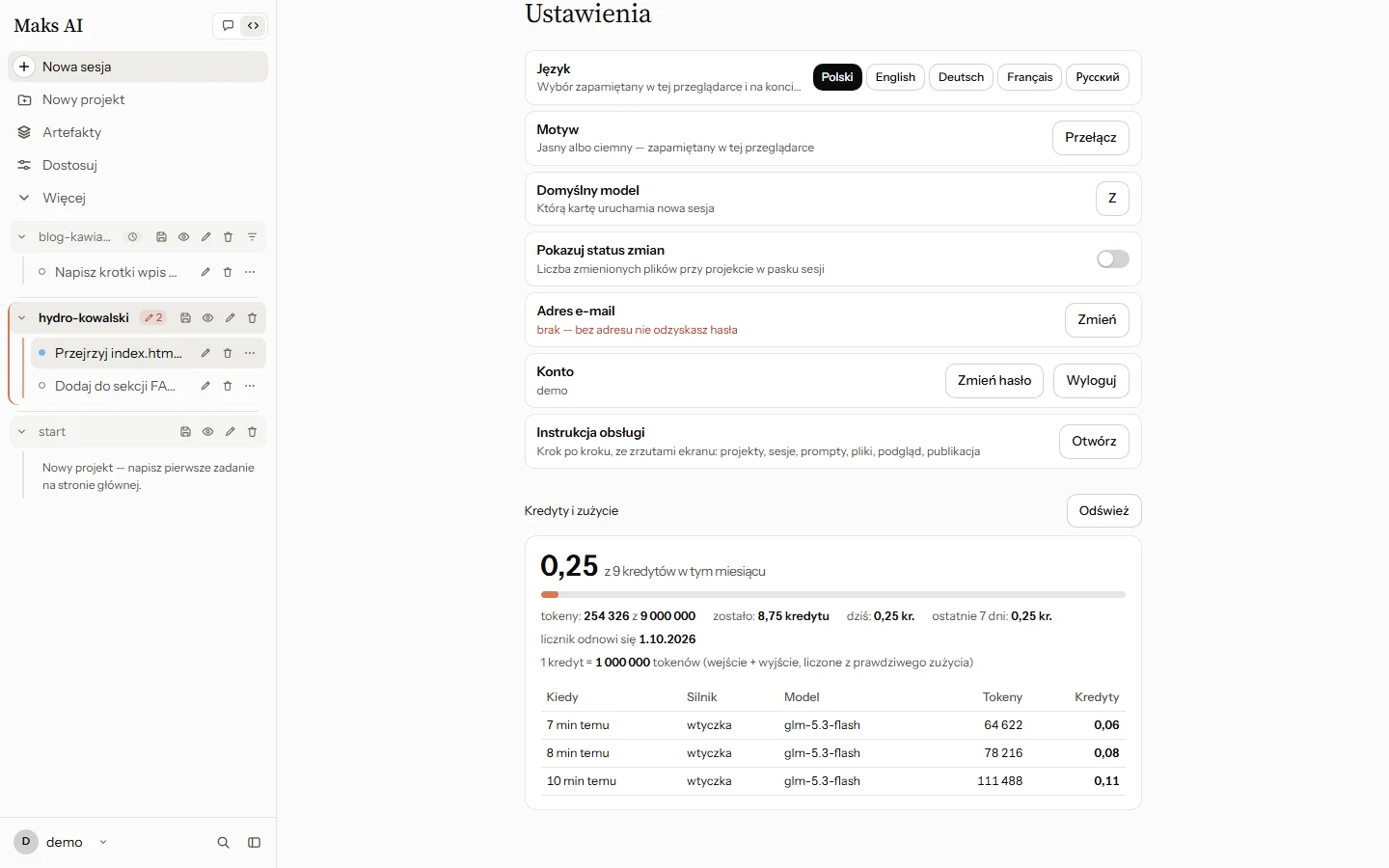Open Artefakty in sidebar
The width and height of the screenshot is (1389, 868).
(138, 132)
